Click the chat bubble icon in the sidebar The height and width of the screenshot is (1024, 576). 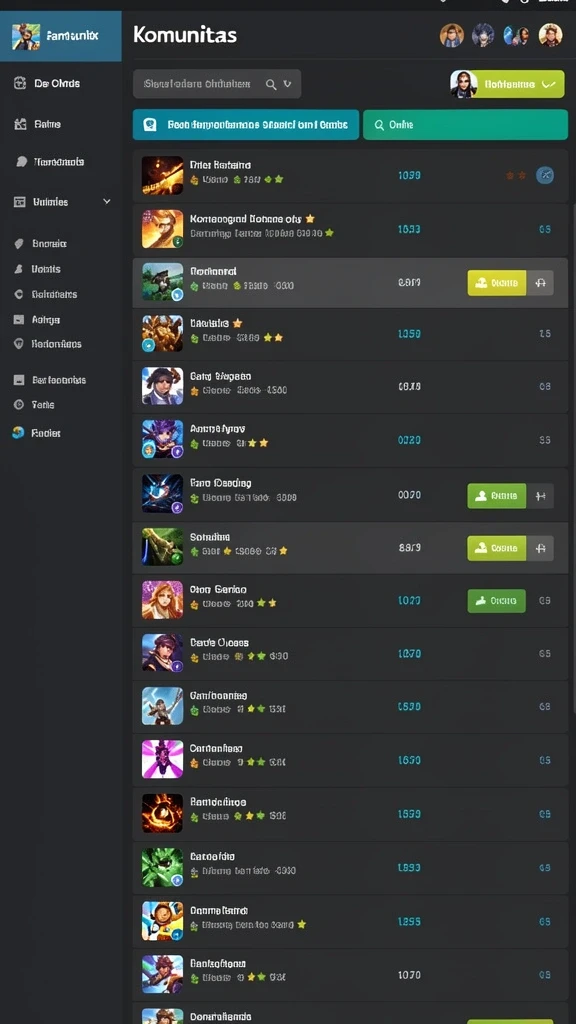click(x=22, y=162)
